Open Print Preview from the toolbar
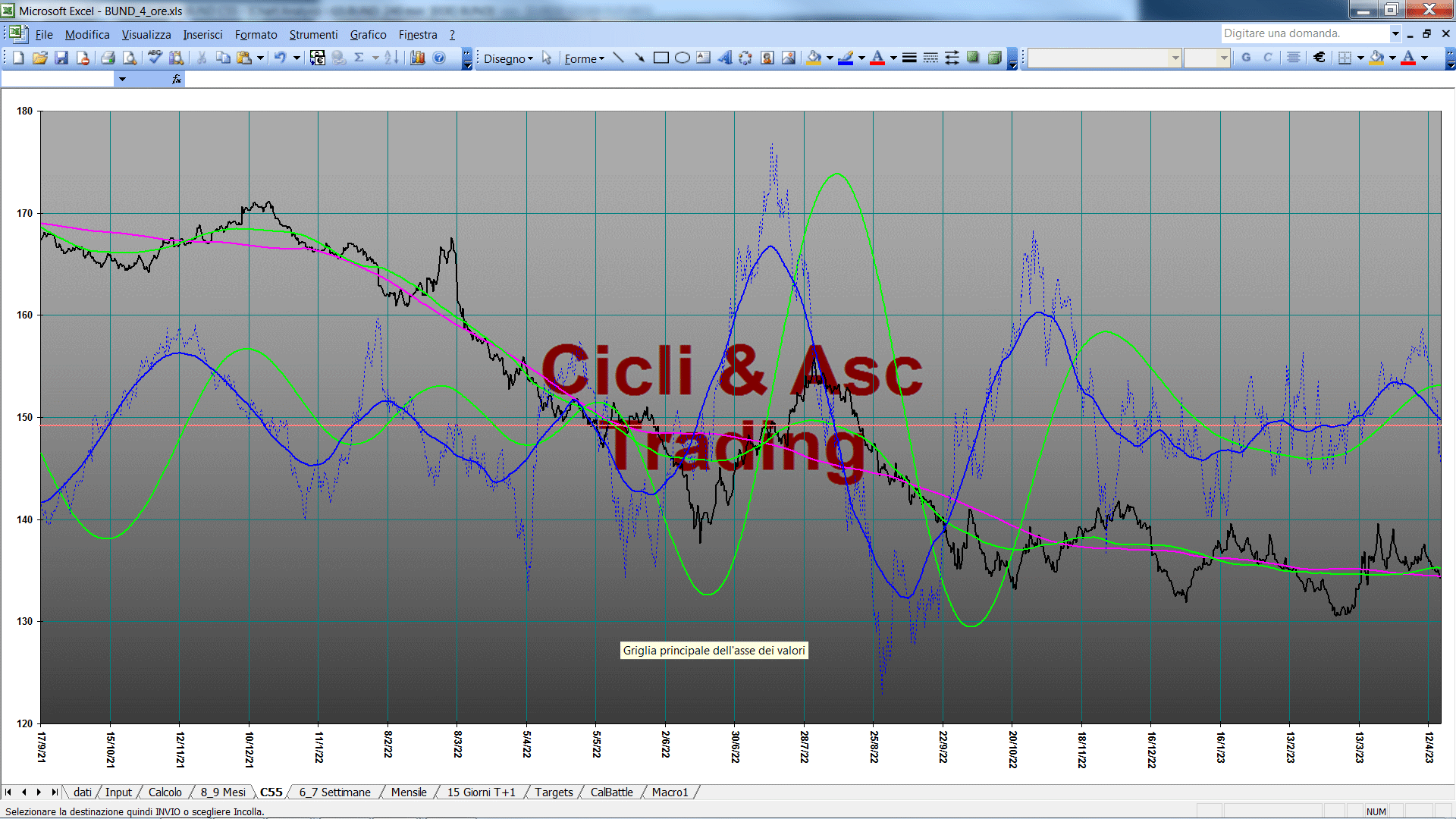The image size is (1456, 819). [130, 58]
